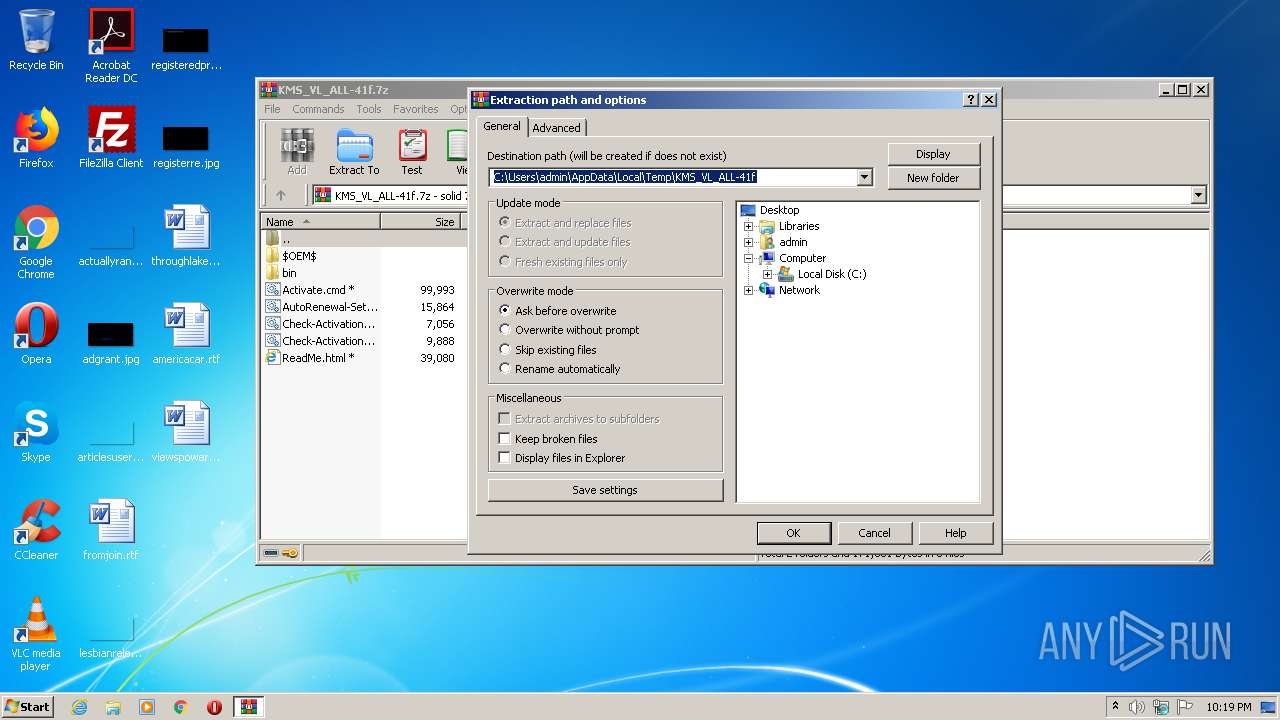Click the Destination path input field
This screenshot has height=720, width=1280.
[673, 177]
